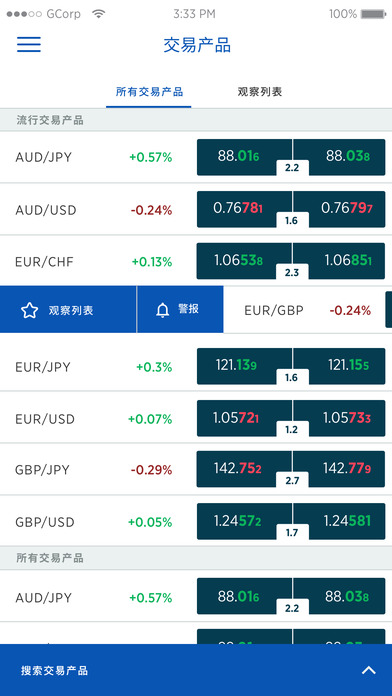Tap the bell alert icon
Viewport: 392px width, 696px height.
[x=162, y=310]
